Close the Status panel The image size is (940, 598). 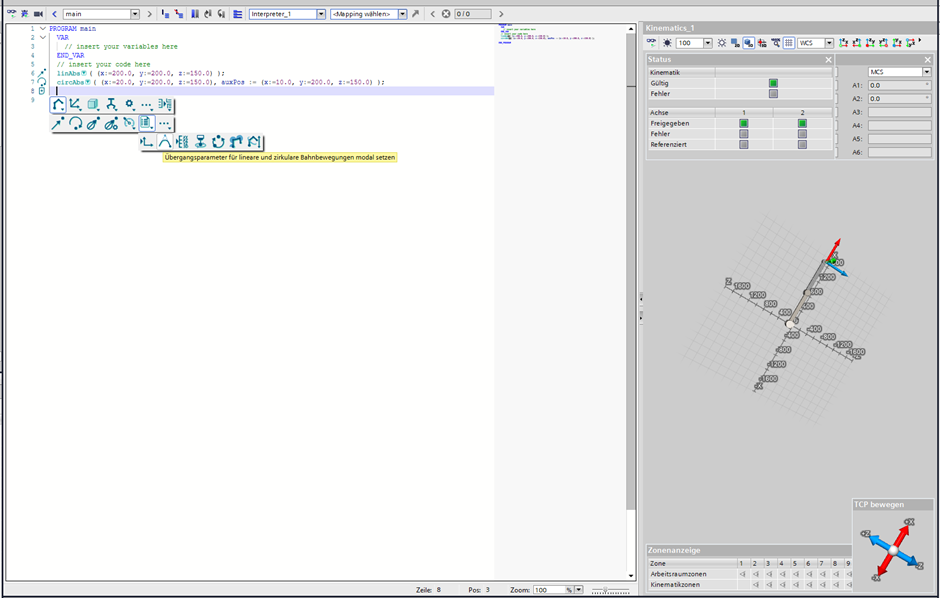coord(828,60)
